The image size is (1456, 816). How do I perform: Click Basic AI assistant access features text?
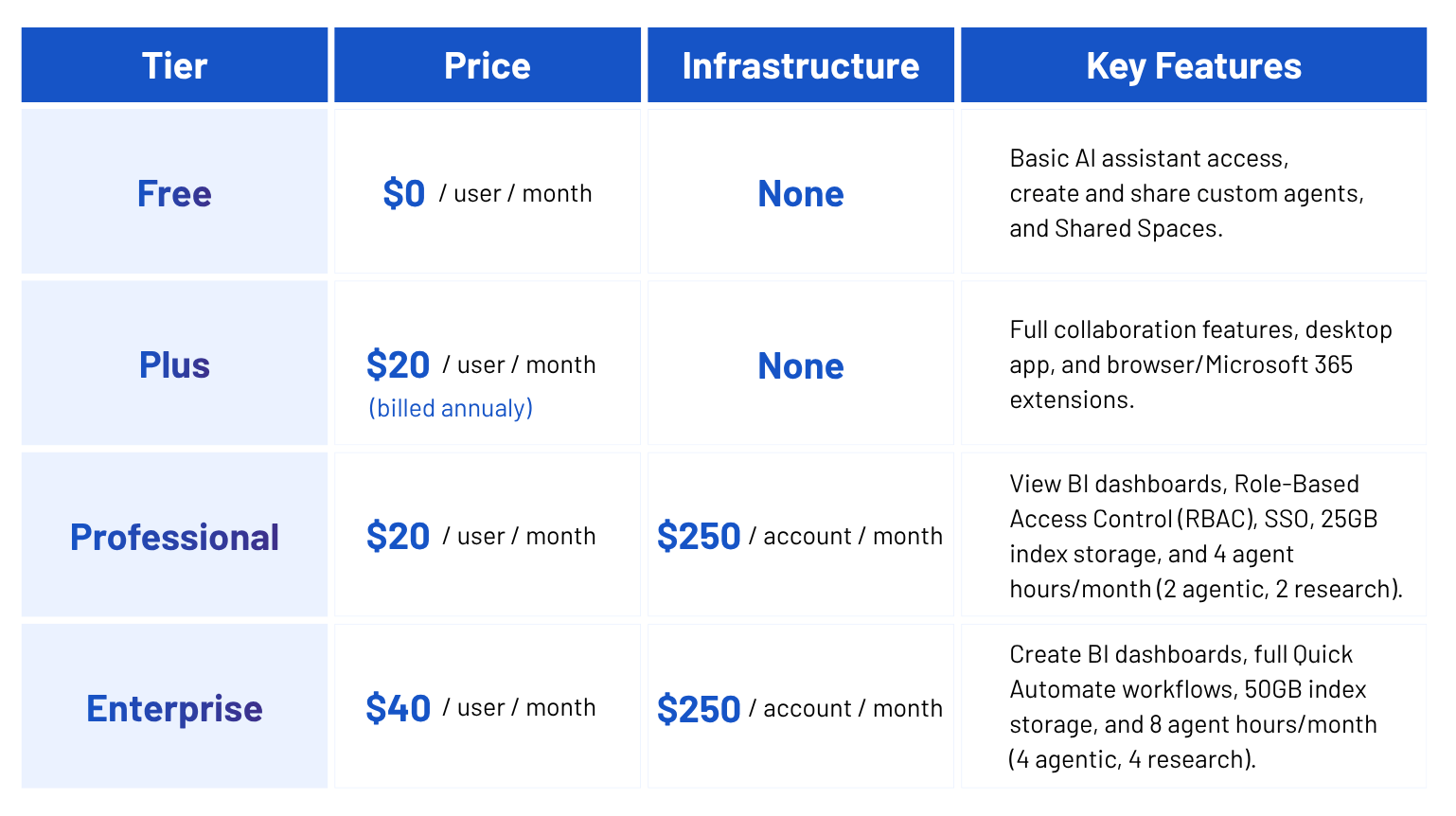point(1187,193)
